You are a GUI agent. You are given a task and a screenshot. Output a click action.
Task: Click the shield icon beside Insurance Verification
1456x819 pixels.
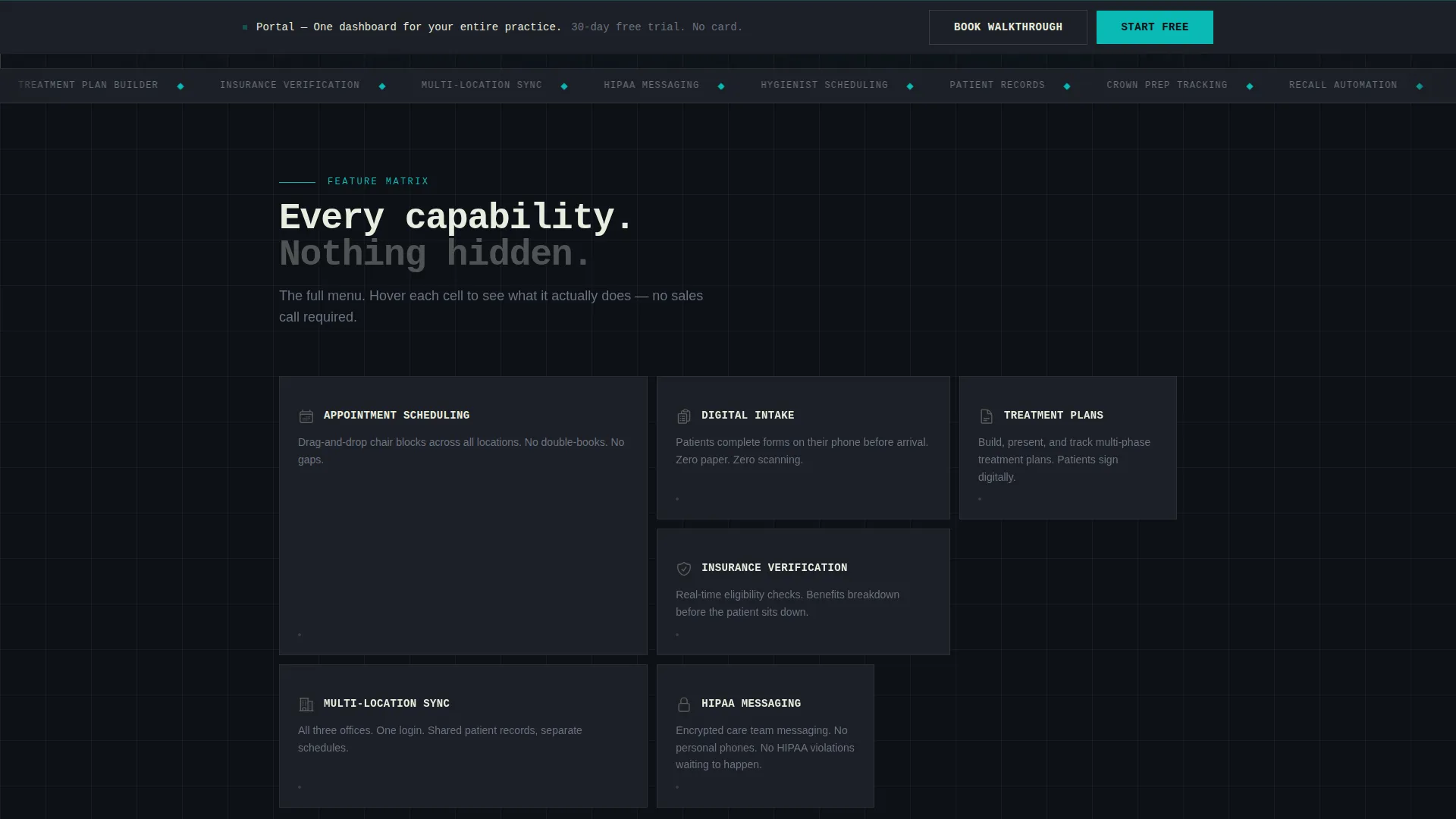tap(684, 569)
